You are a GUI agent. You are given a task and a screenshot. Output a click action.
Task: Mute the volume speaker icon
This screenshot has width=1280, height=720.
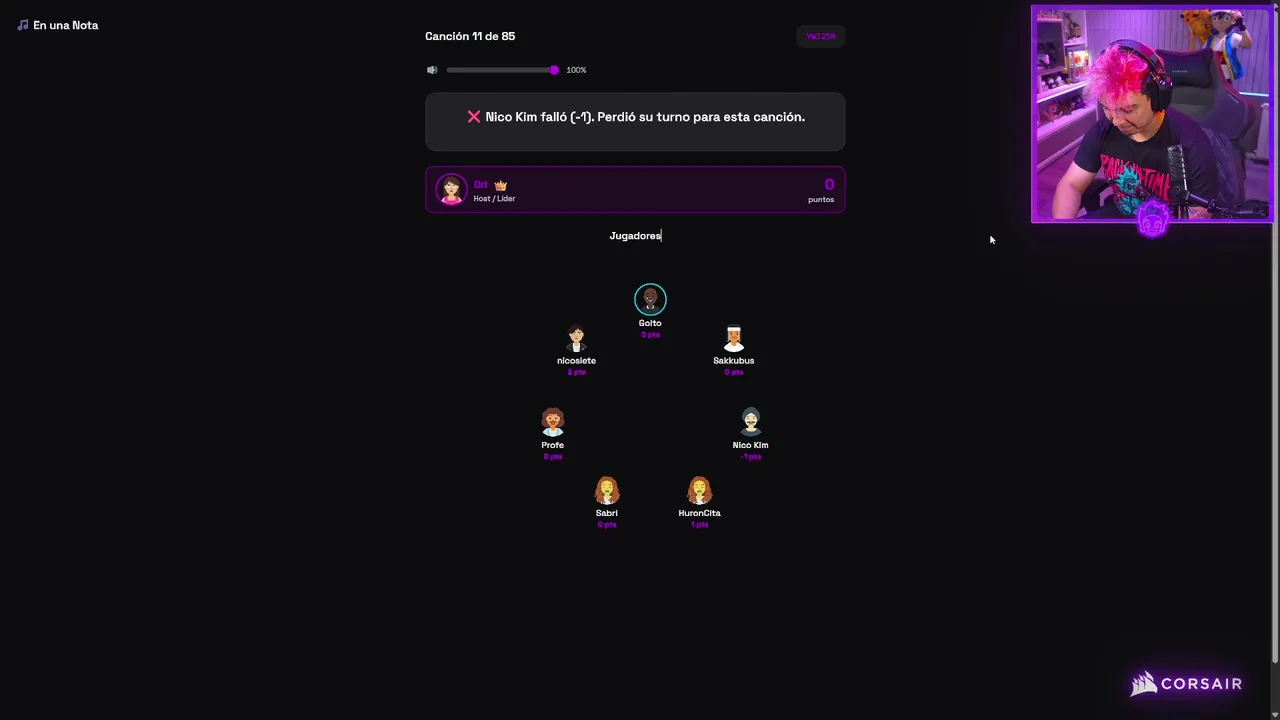pyautogui.click(x=432, y=70)
